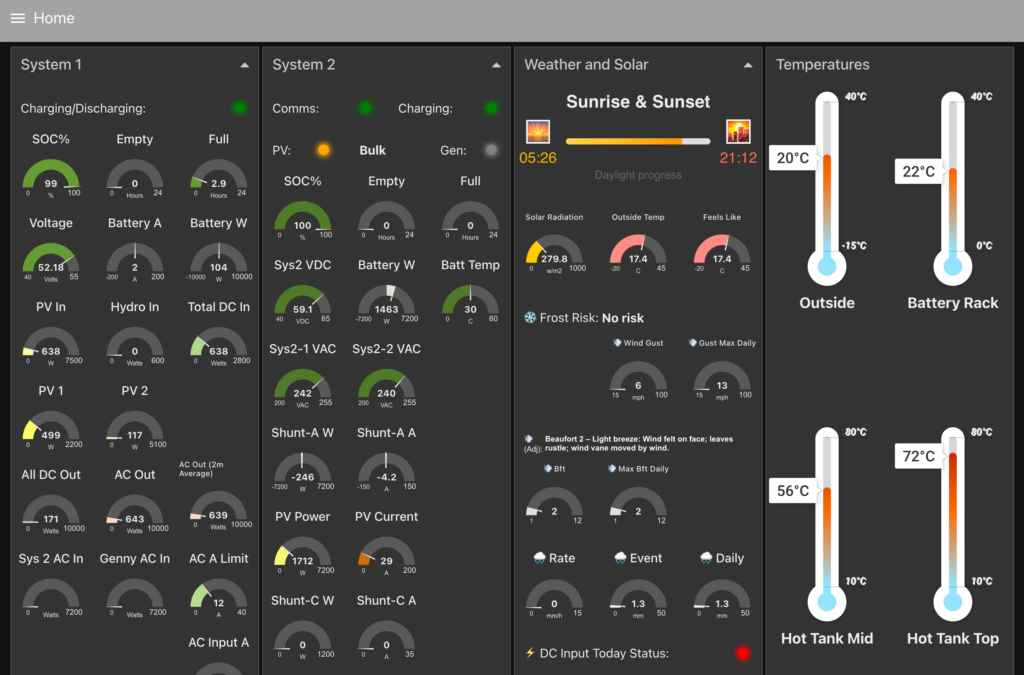Click the sunset image icon

[x=738, y=131]
